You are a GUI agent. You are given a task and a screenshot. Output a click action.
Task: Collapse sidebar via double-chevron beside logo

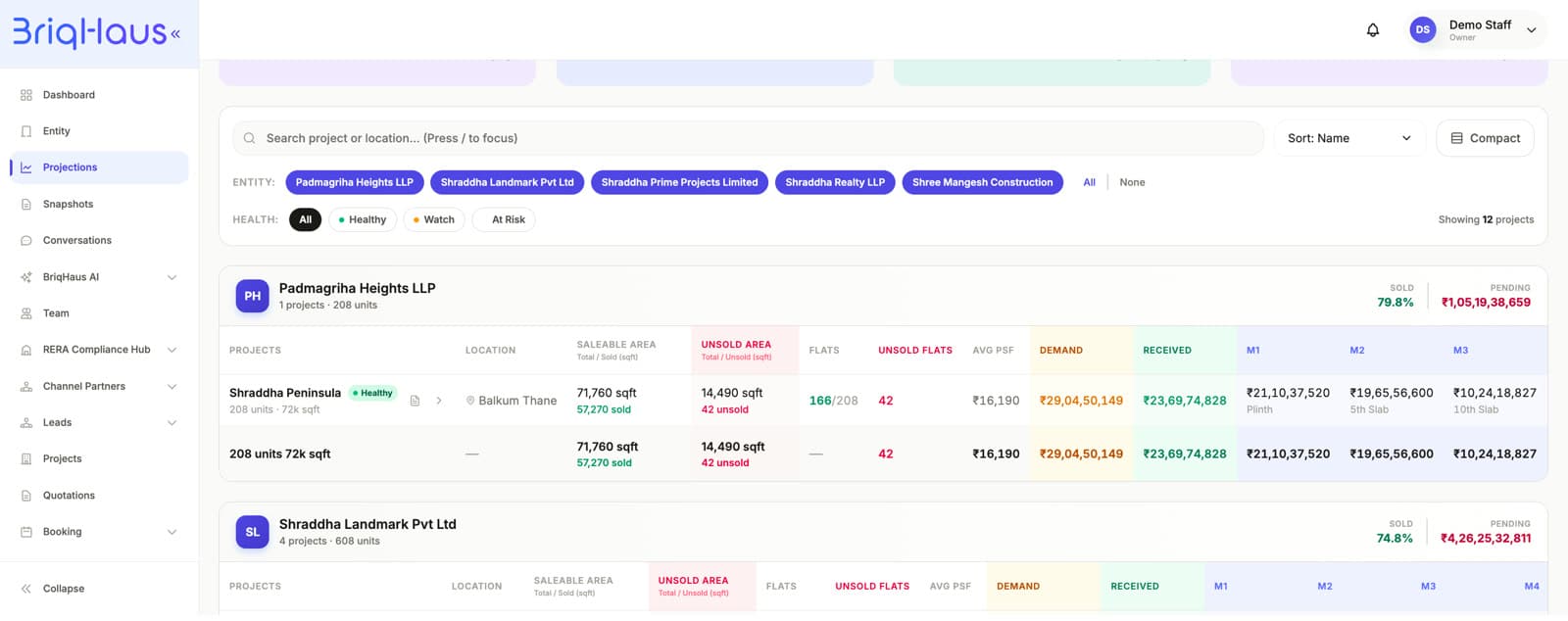(175, 34)
